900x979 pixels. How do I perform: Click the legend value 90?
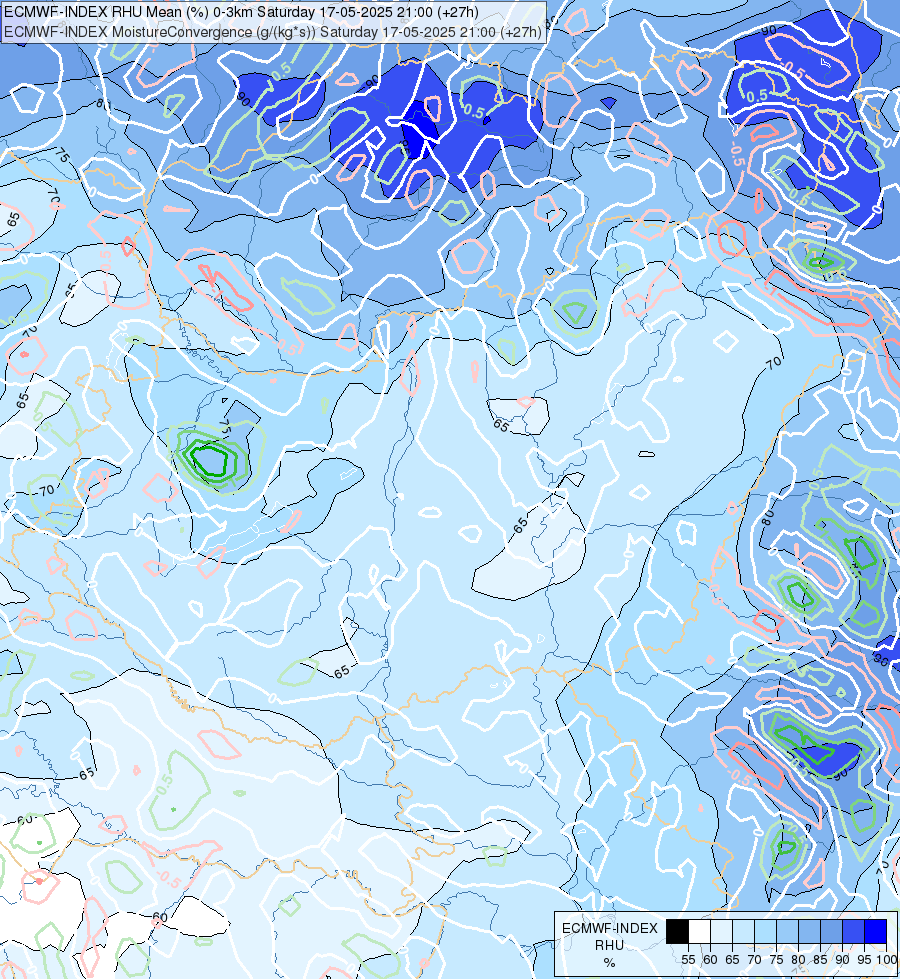[843, 960]
